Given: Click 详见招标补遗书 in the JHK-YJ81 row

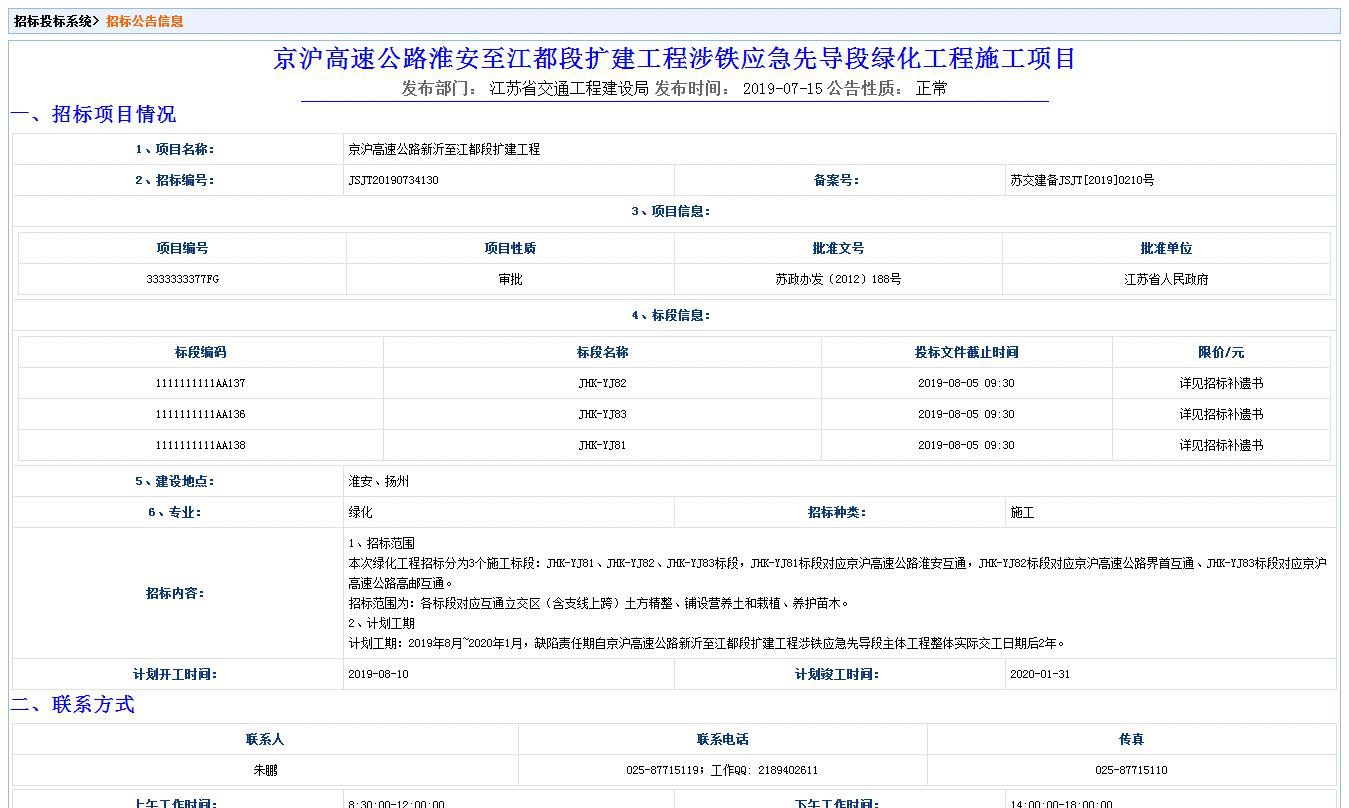Looking at the screenshot, I should coord(1221,445).
